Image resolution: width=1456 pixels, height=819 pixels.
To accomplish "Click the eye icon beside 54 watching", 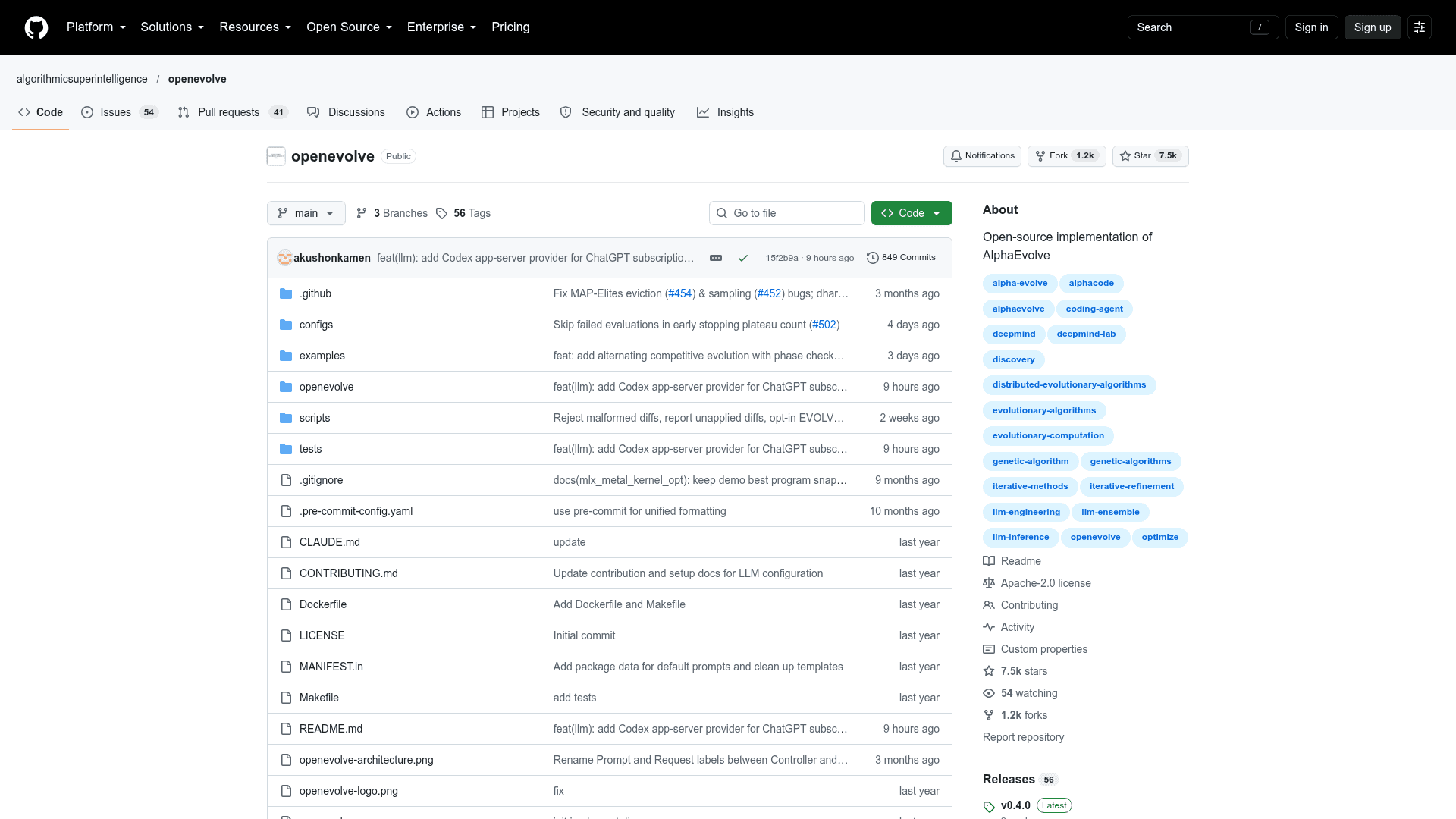I will (x=989, y=693).
